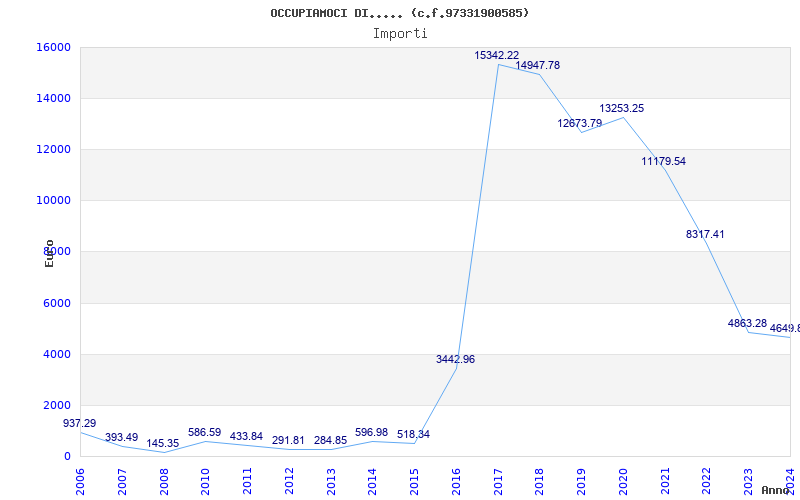Select the 4863.28 data label
800x500 pixels.
point(747,323)
